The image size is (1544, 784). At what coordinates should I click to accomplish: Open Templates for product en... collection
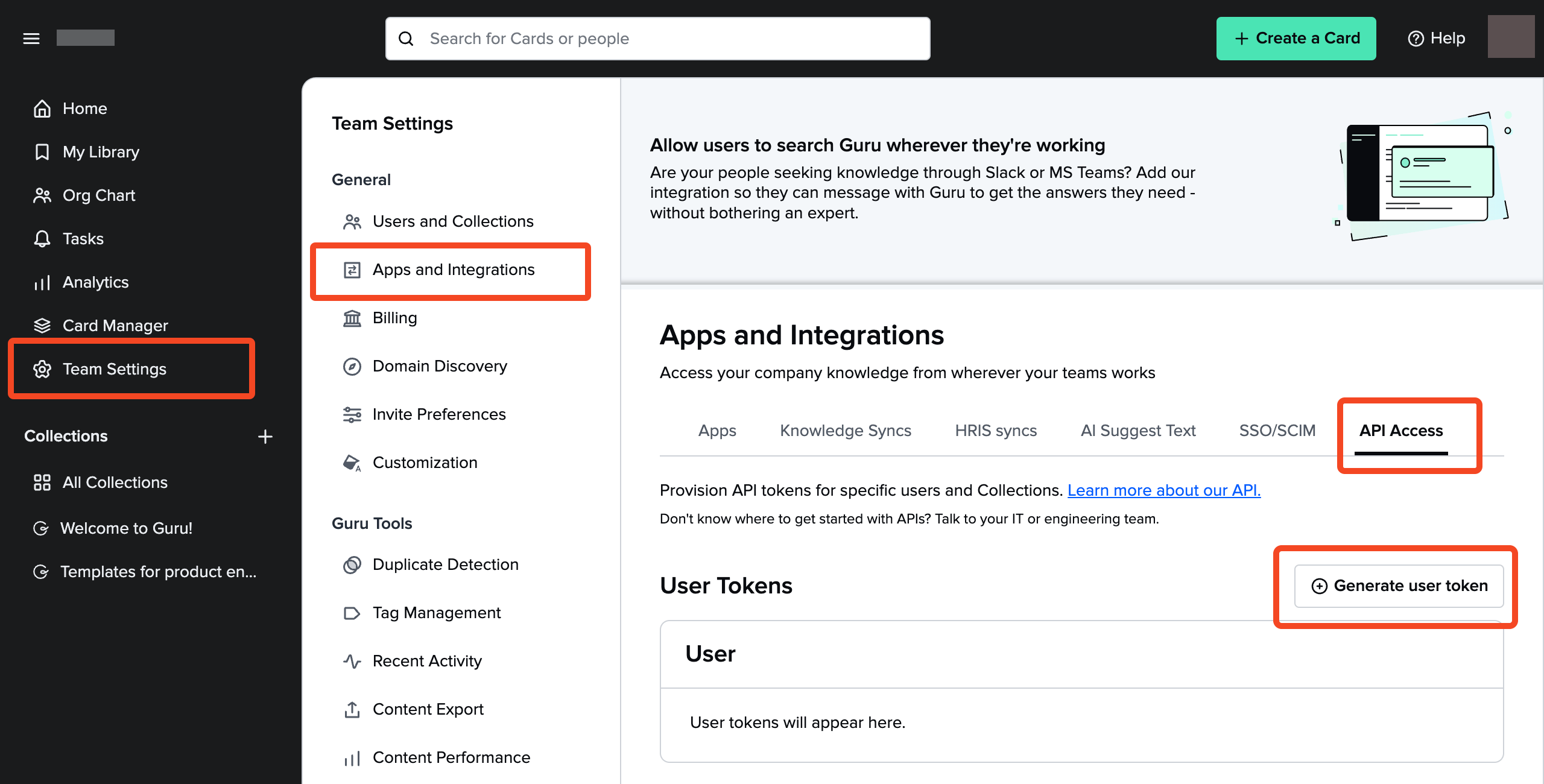point(145,572)
